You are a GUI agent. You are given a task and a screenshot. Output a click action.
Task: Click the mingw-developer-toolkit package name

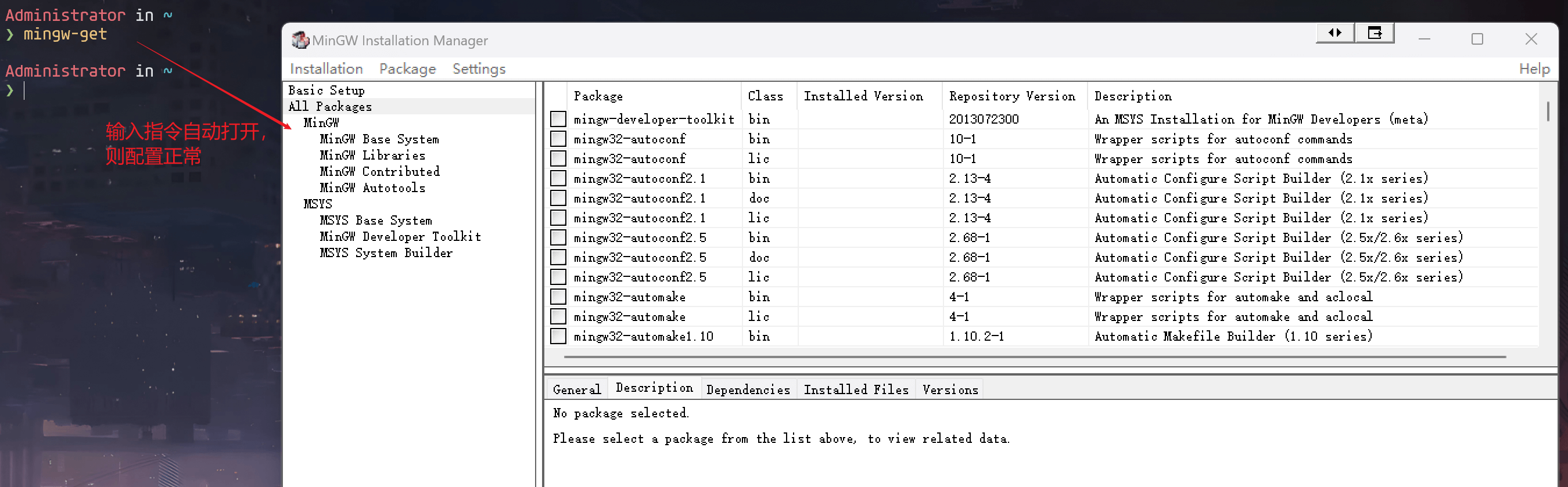[x=654, y=119]
